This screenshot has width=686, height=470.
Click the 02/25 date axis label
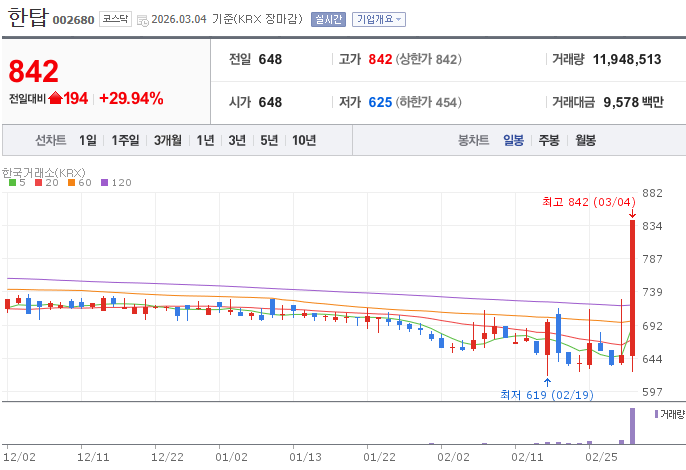[601, 457]
